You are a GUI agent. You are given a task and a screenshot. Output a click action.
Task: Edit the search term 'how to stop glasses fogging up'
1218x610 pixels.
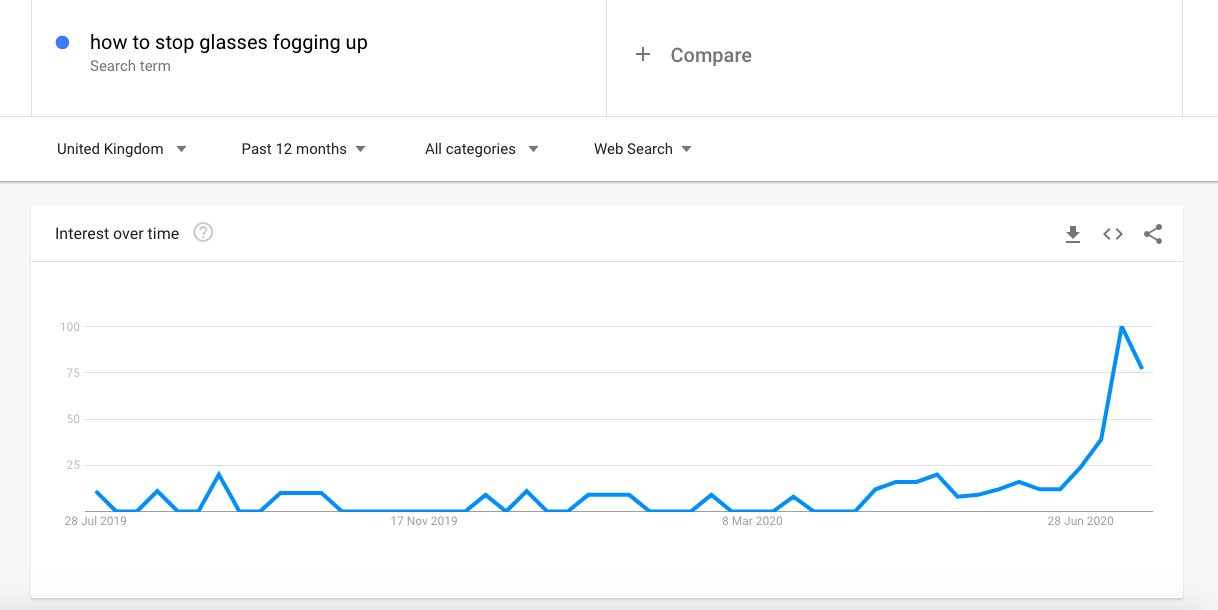(229, 42)
